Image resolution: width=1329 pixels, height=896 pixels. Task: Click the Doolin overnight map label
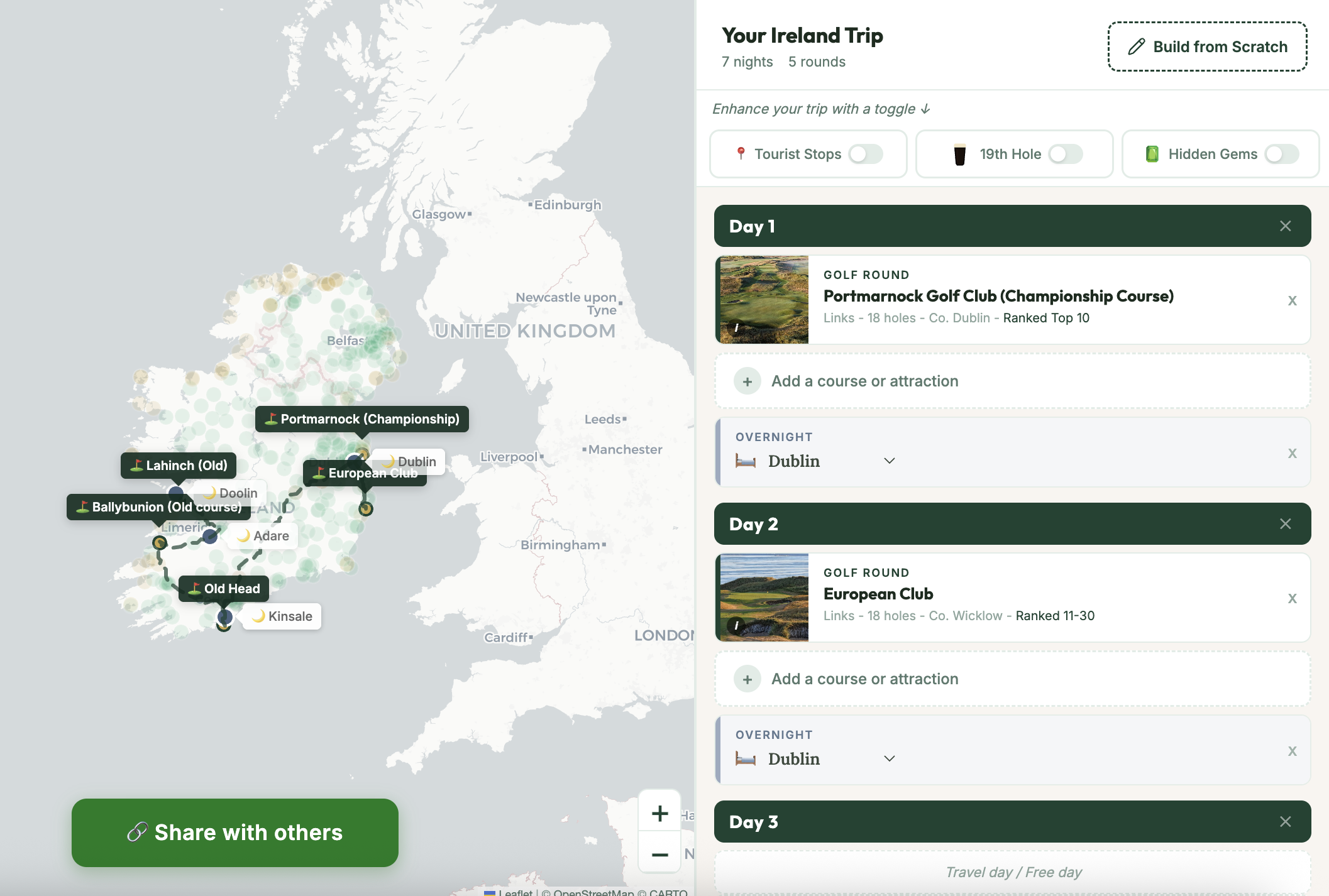click(230, 493)
